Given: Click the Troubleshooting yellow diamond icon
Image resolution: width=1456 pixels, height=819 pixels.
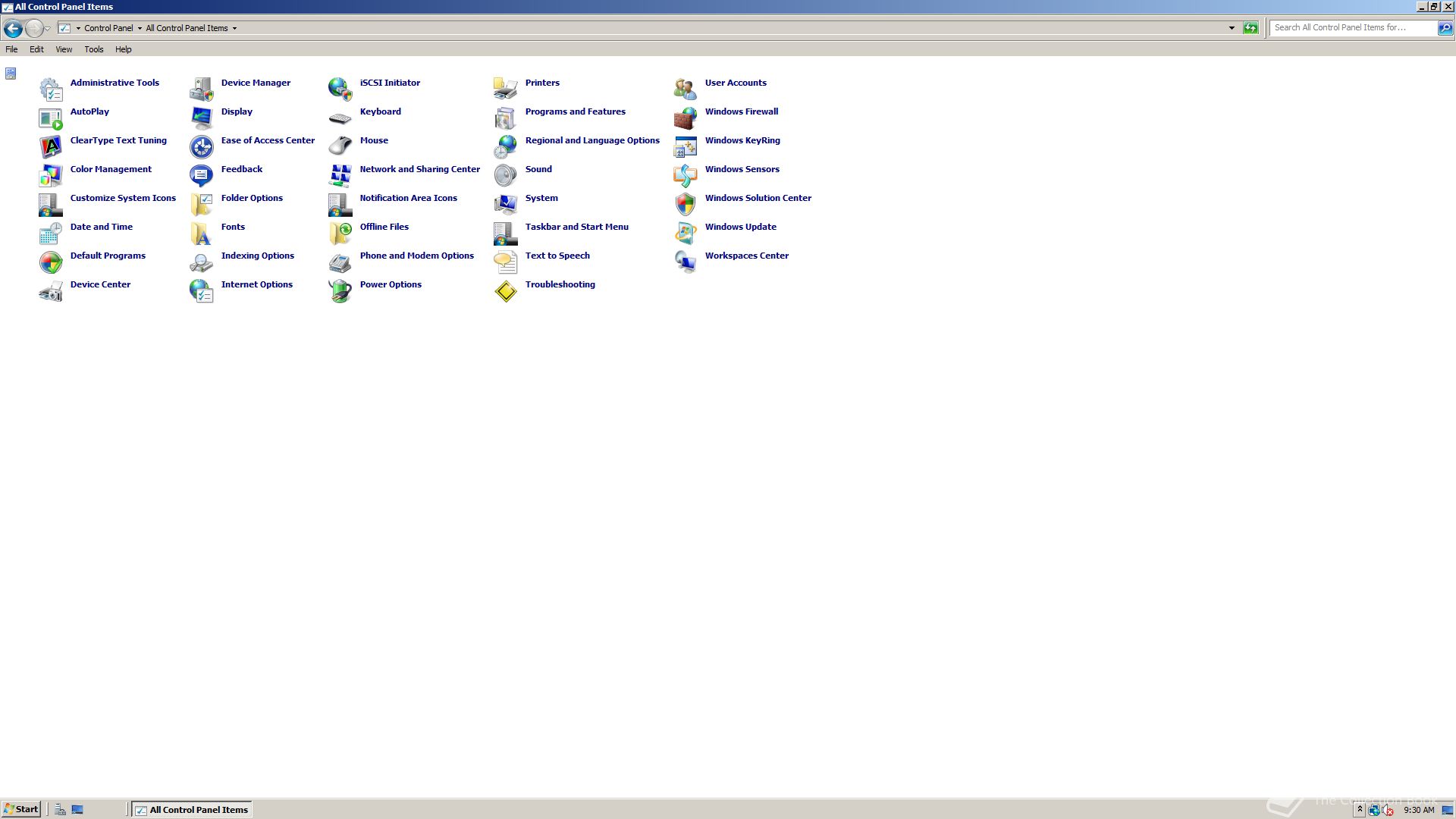Looking at the screenshot, I should [x=506, y=290].
